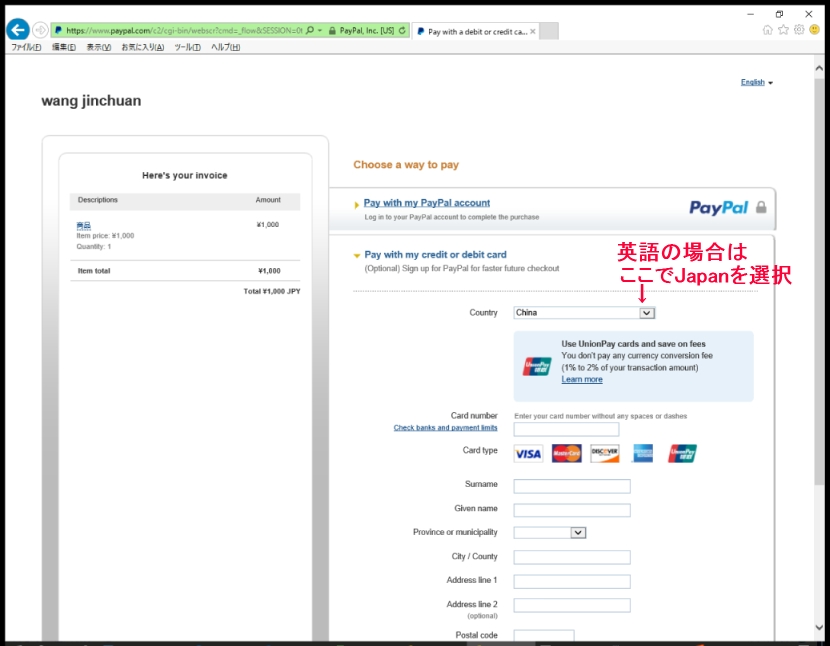Go back using the browser back arrow

pyautogui.click(x=18, y=30)
